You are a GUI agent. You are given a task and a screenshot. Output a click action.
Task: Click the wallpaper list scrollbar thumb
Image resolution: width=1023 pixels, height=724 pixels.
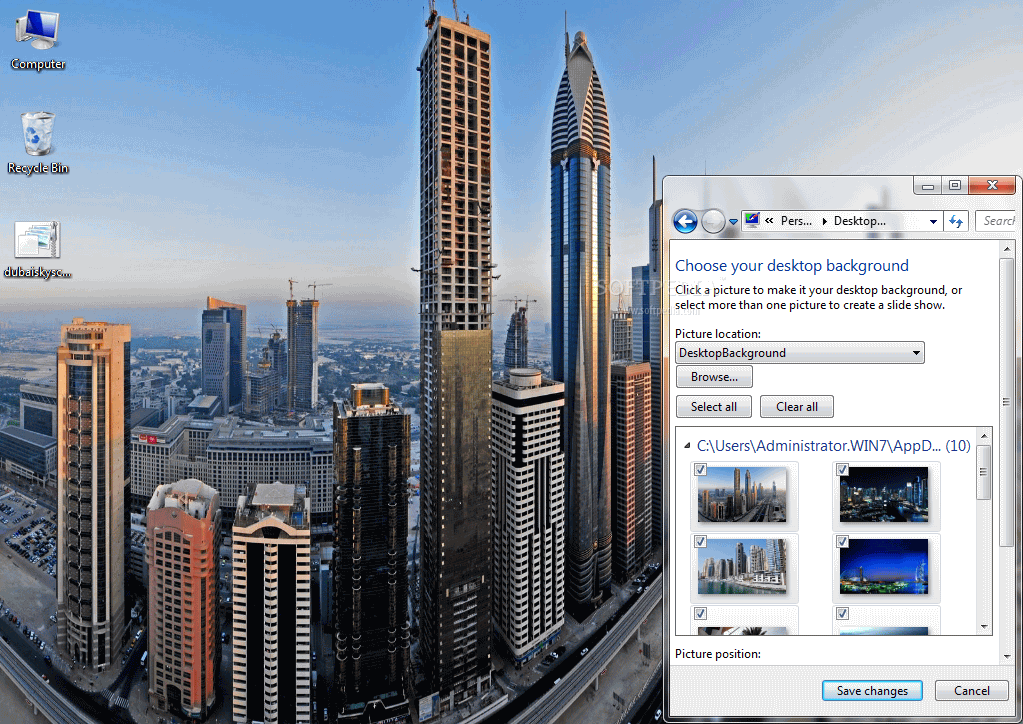tap(985, 472)
